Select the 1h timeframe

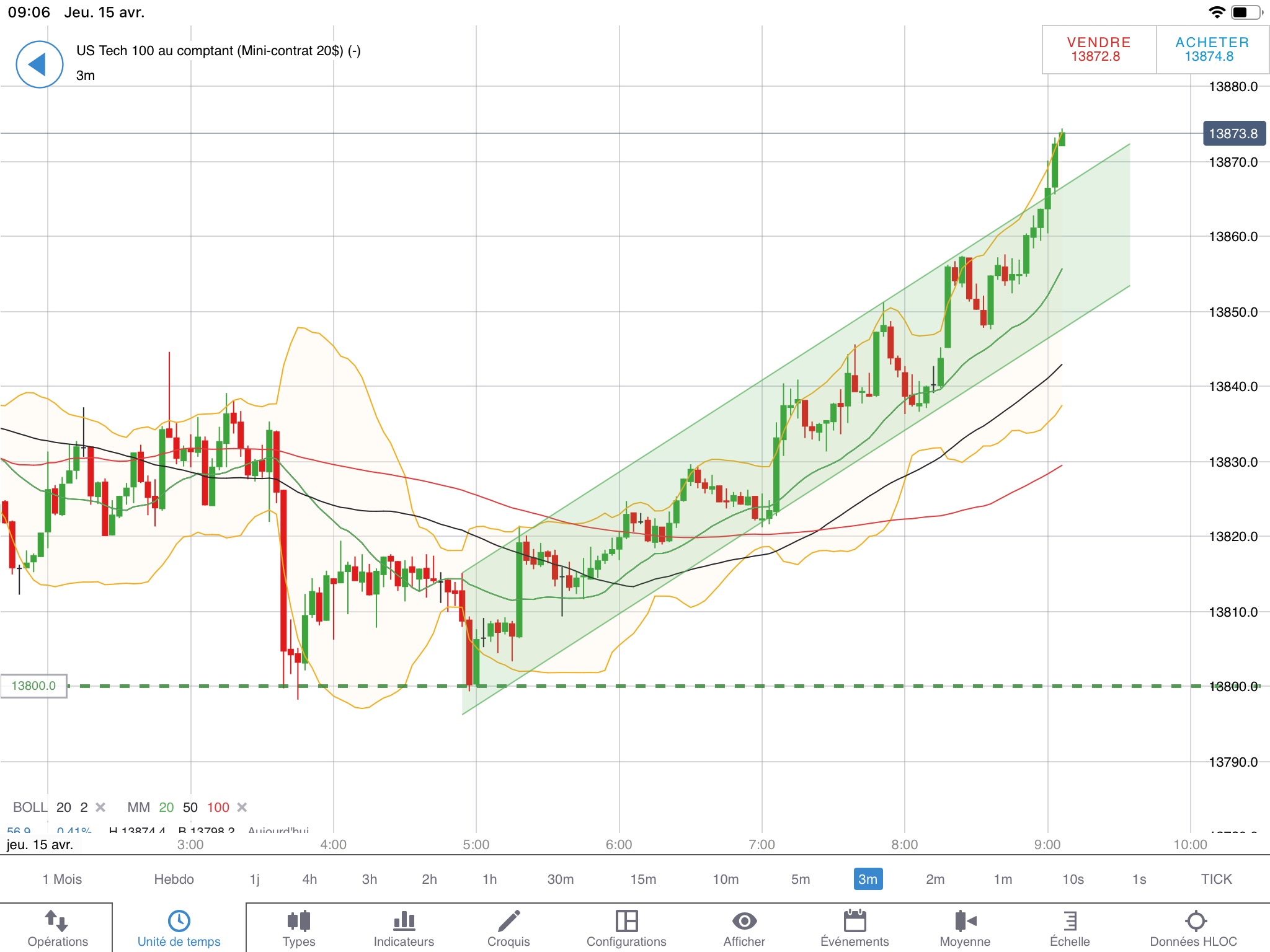(489, 879)
